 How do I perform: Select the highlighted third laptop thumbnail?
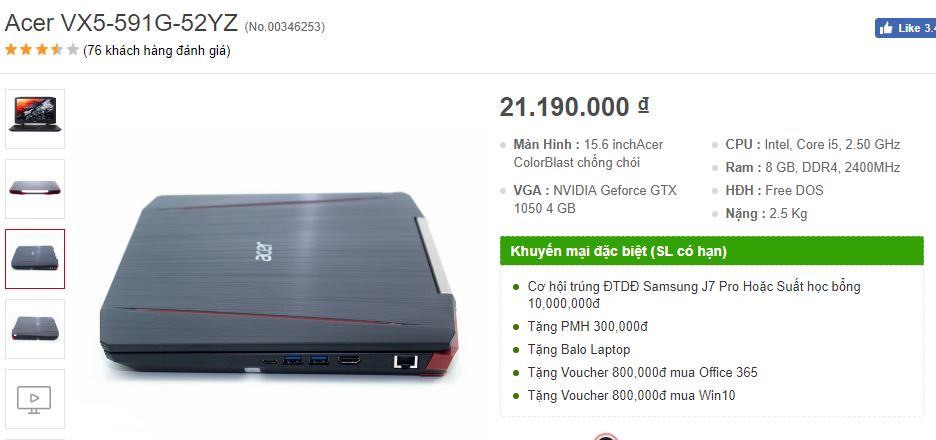coord(35,259)
